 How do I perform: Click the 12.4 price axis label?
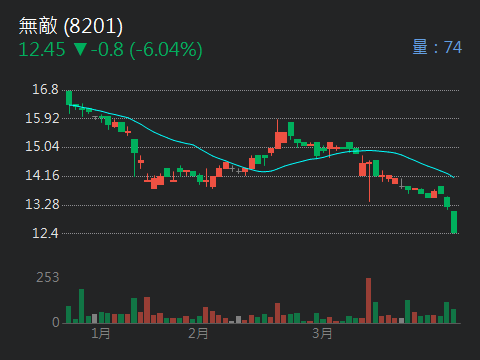click(x=45, y=233)
